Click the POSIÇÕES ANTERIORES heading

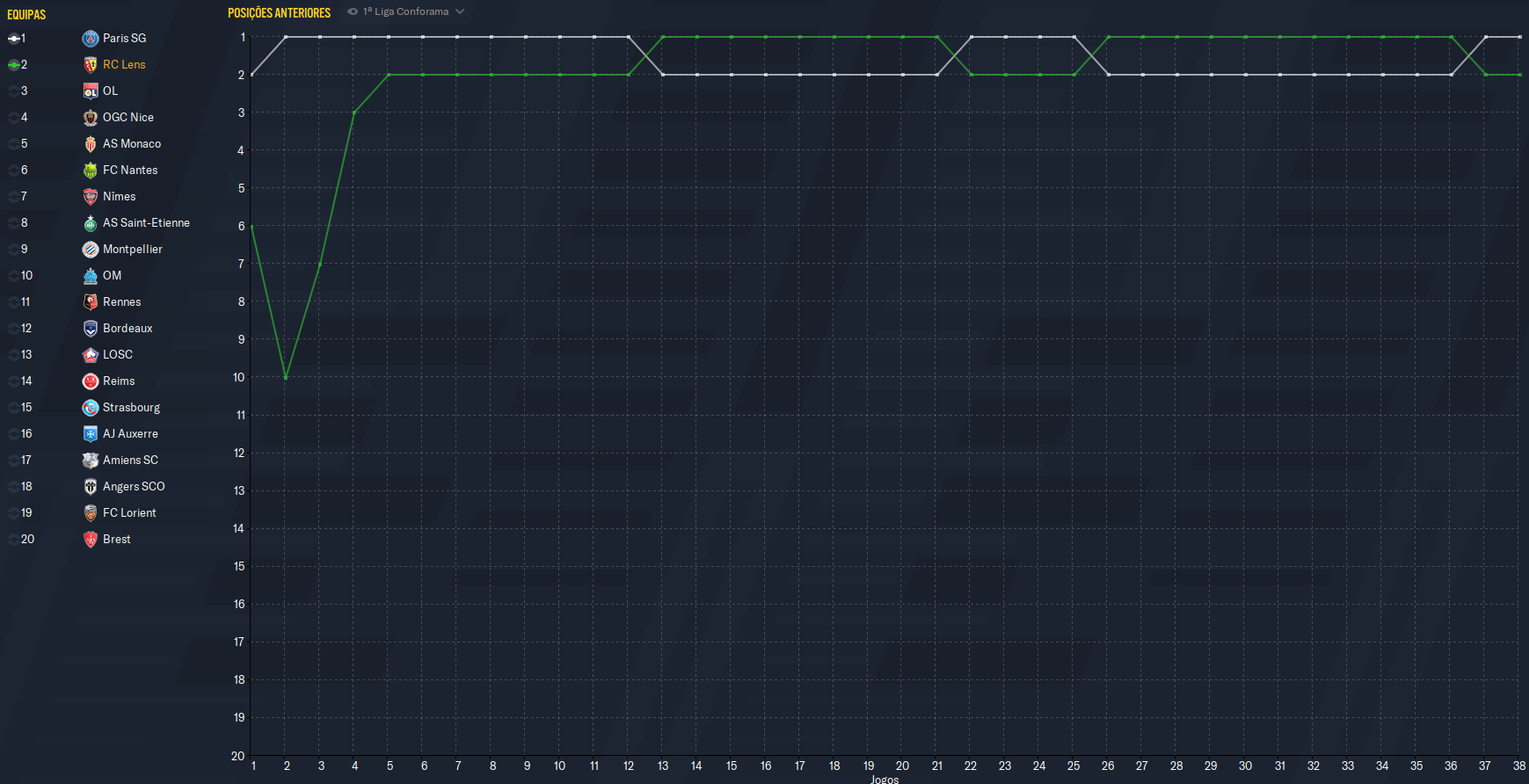tap(280, 13)
